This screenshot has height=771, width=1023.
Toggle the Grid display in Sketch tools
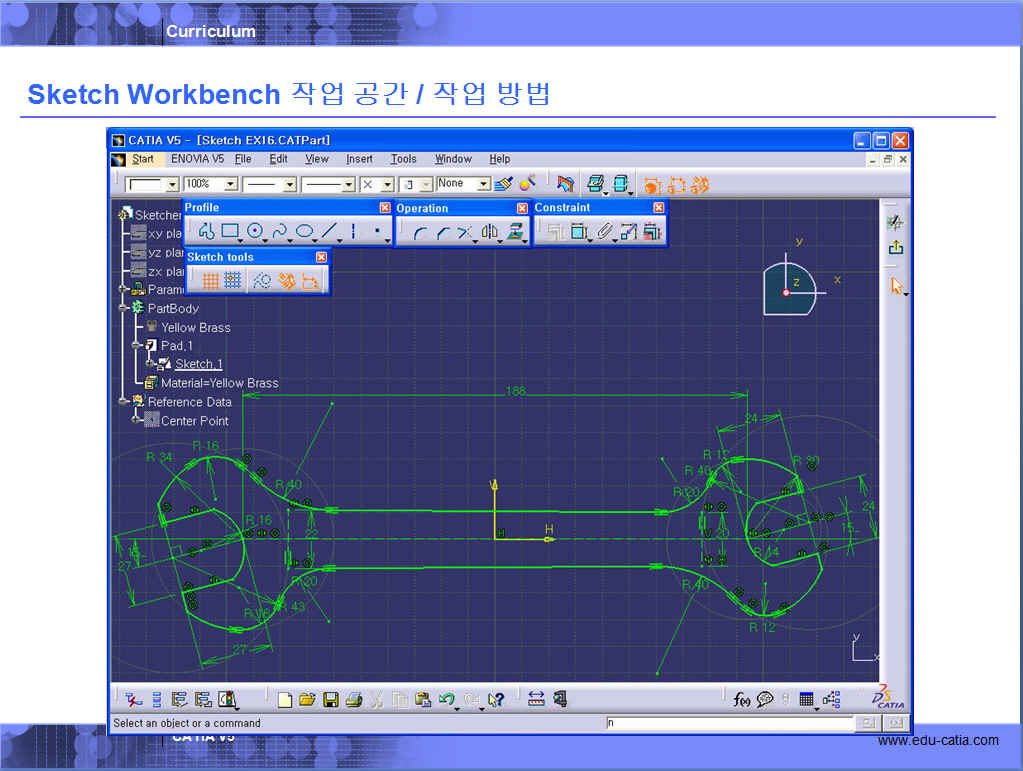point(210,281)
